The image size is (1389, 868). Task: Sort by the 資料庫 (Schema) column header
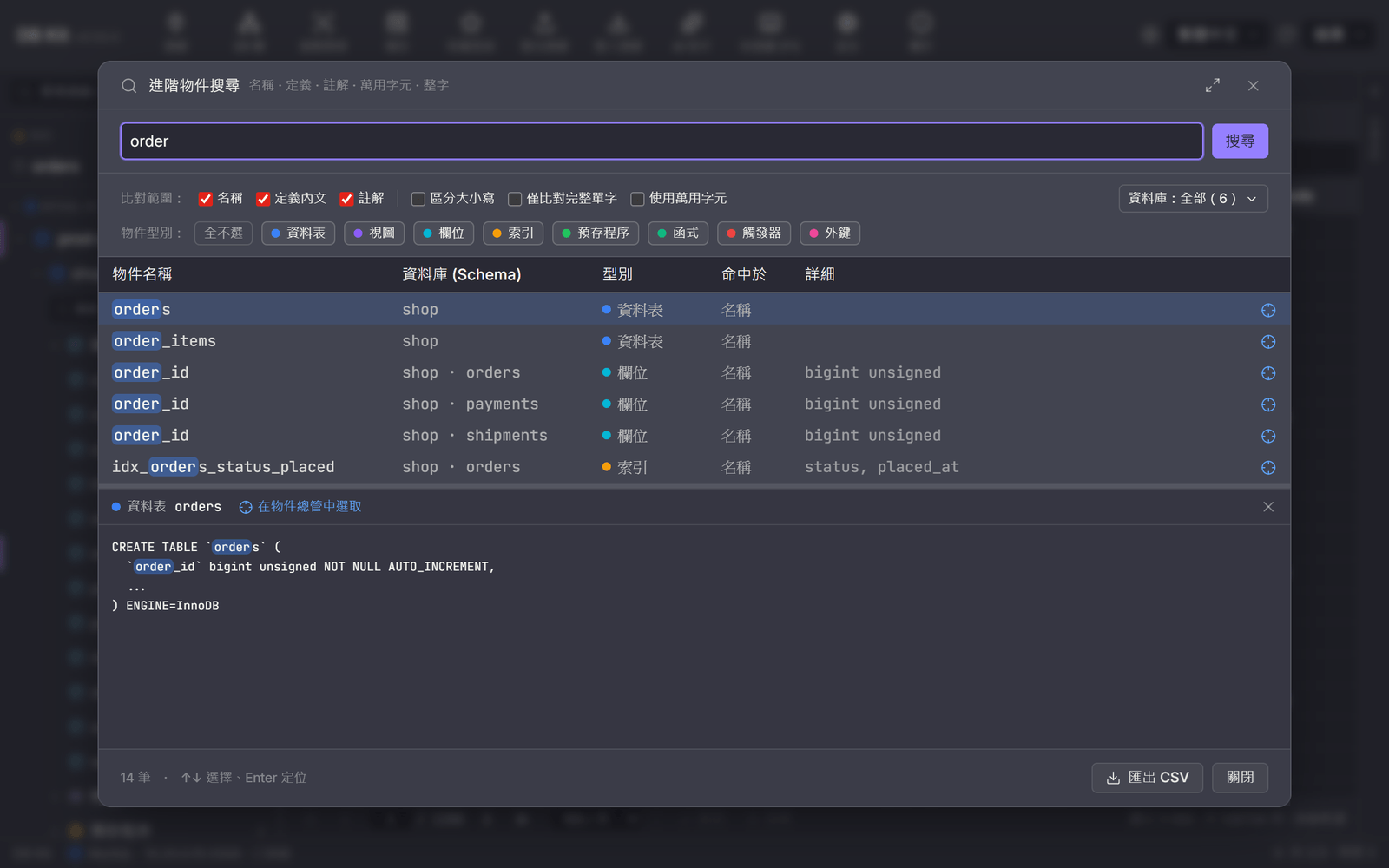tap(462, 275)
